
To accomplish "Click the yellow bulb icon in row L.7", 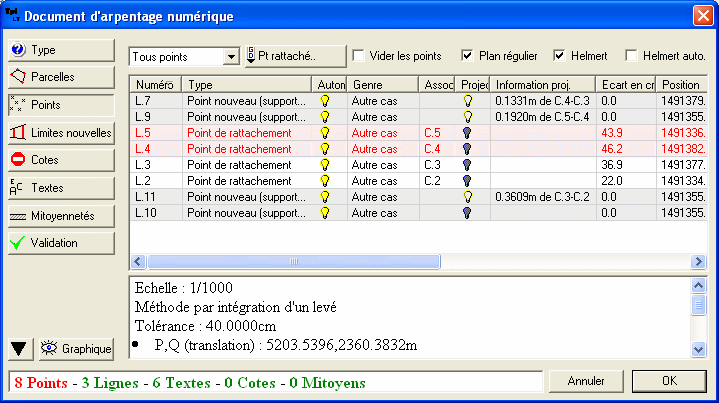I will pos(324,101).
